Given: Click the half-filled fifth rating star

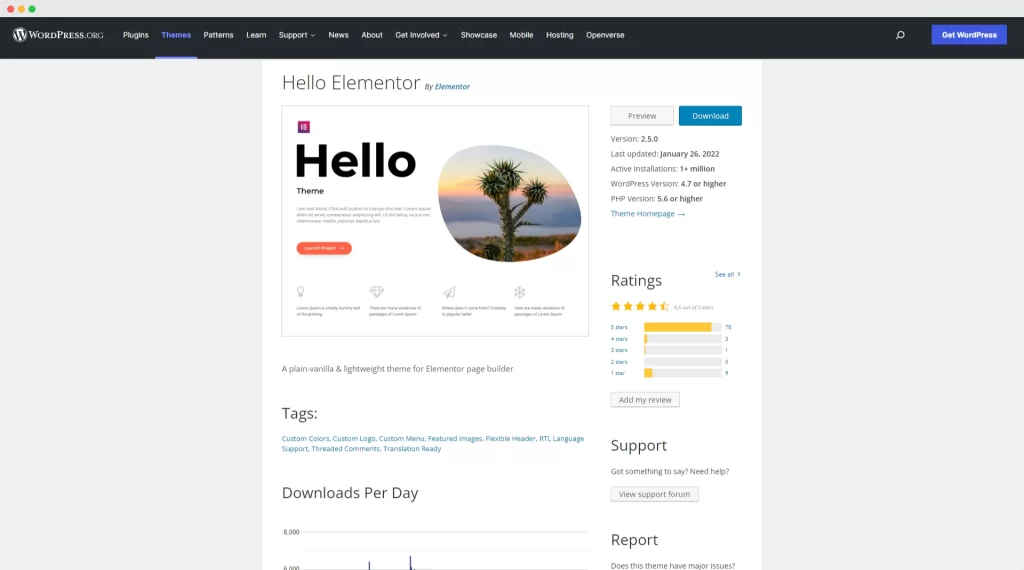Looking at the screenshot, I should pos(664,306).
